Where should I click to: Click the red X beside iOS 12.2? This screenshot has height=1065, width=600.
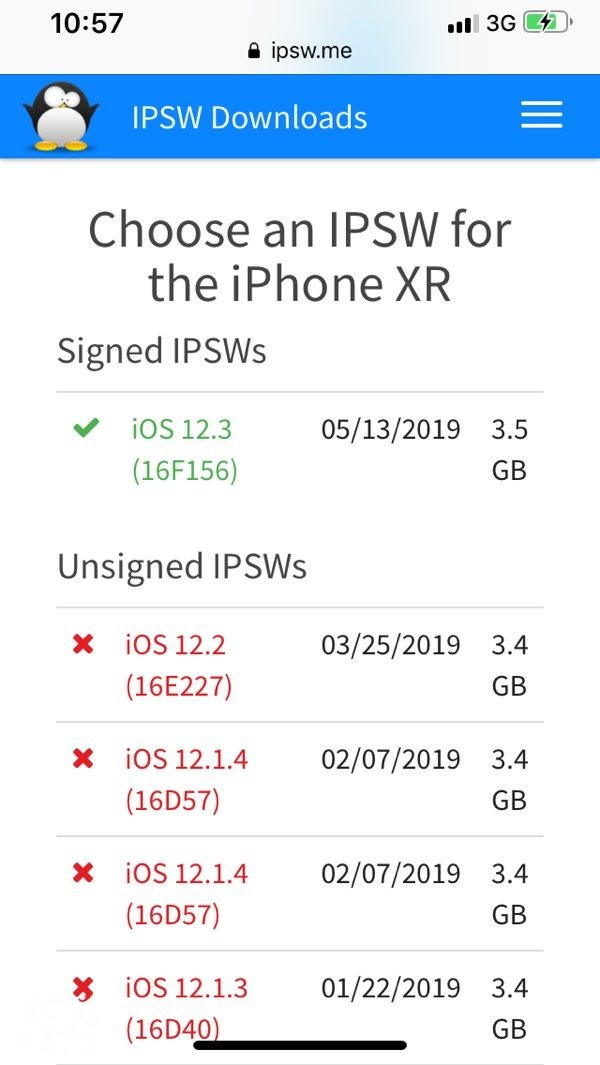click(85, 645)
